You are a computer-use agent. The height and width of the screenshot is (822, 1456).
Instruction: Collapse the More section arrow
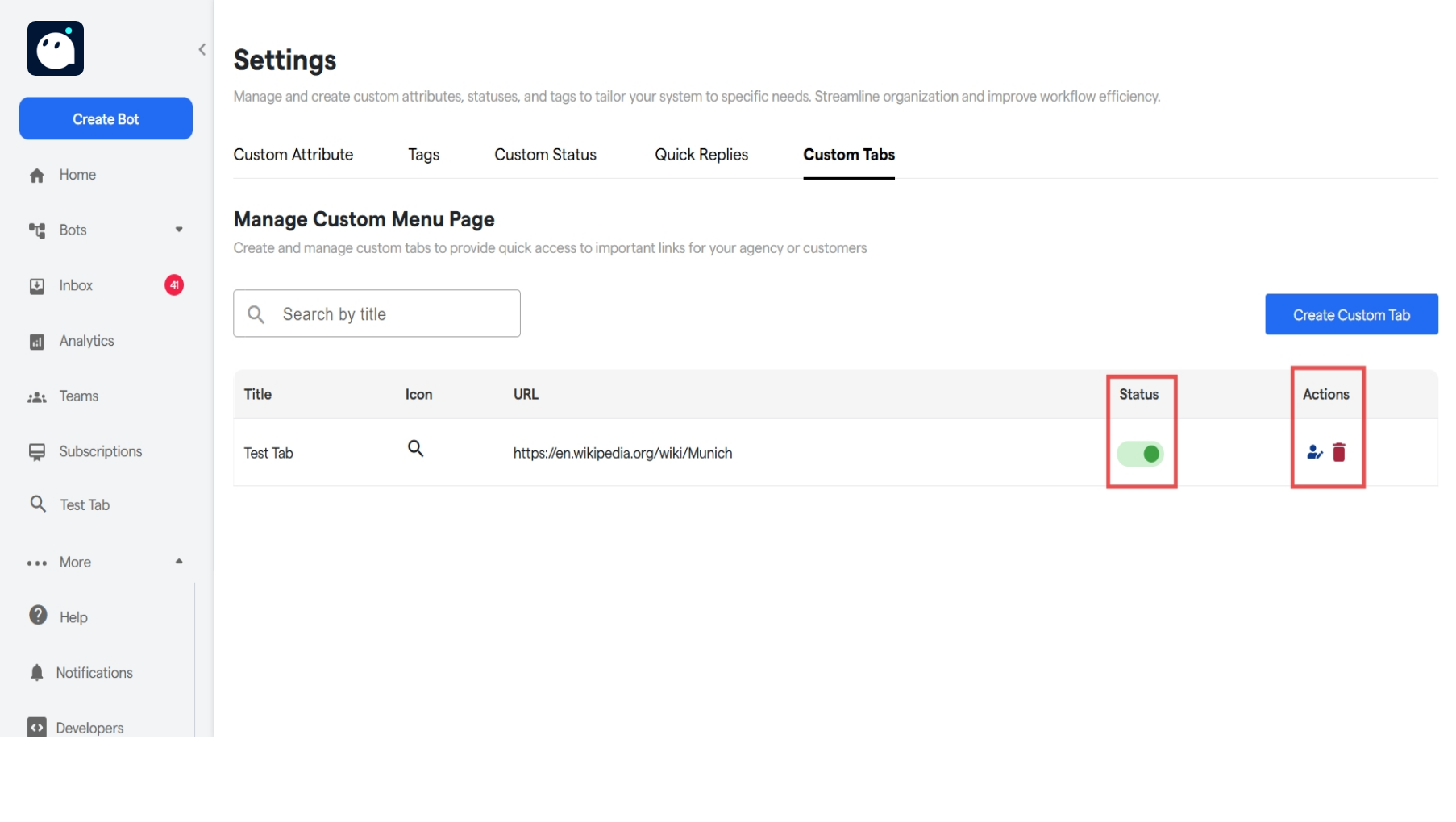click(x=179, y=561)
